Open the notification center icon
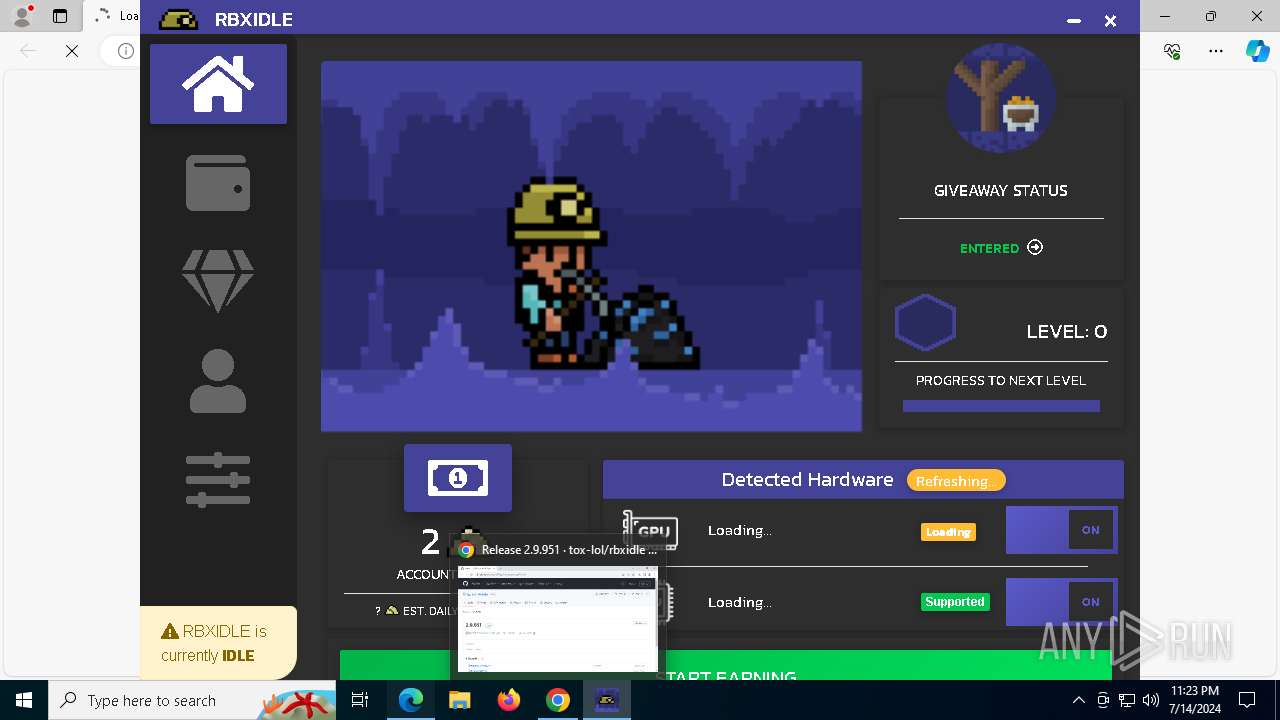 [1247, 700]
